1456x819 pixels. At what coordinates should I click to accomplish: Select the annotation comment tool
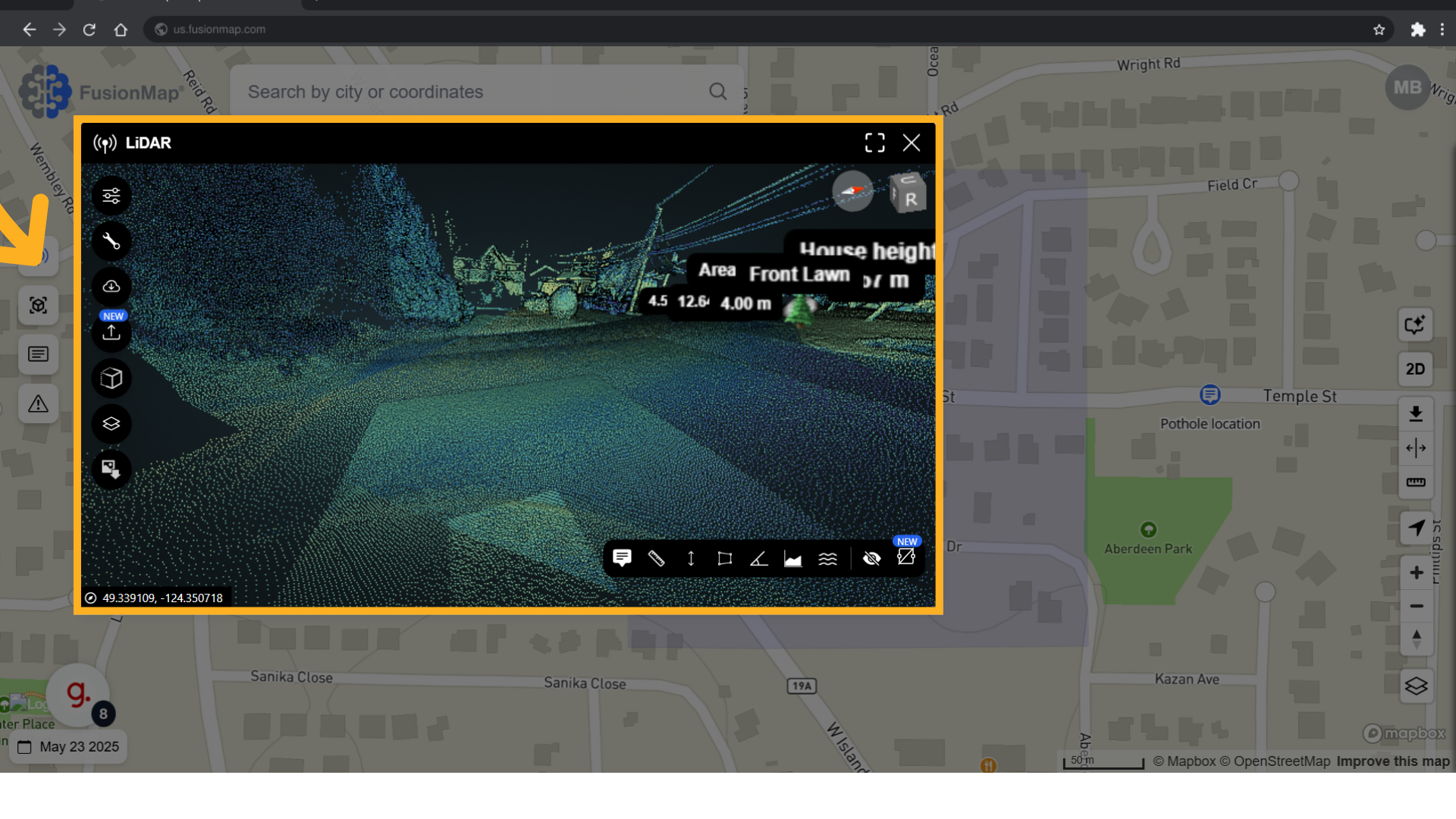tap(622, 559)
